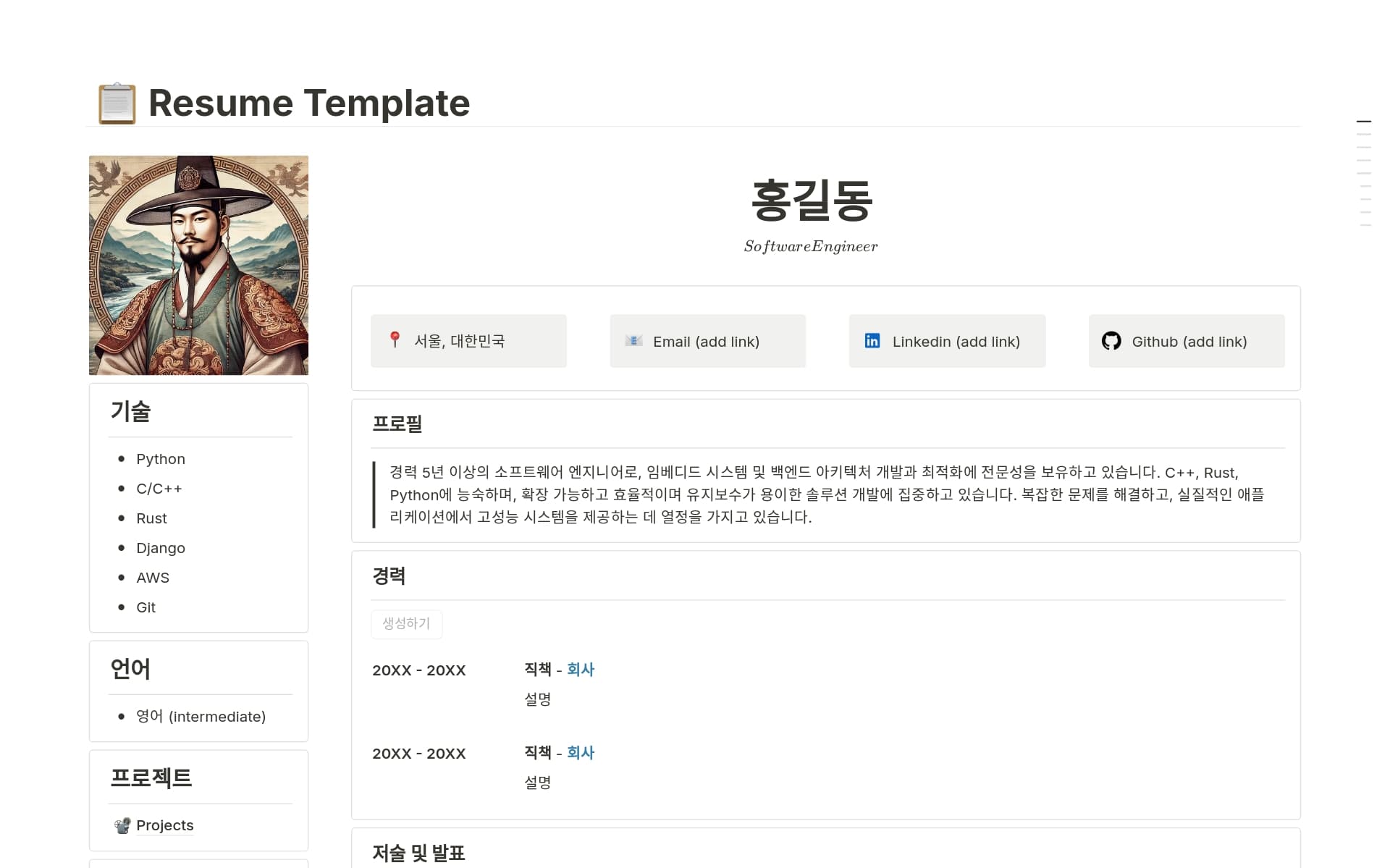Screen dimensions: 1390x868
Task: Click the first 직책 position label
Action: [x=538, y=670]
